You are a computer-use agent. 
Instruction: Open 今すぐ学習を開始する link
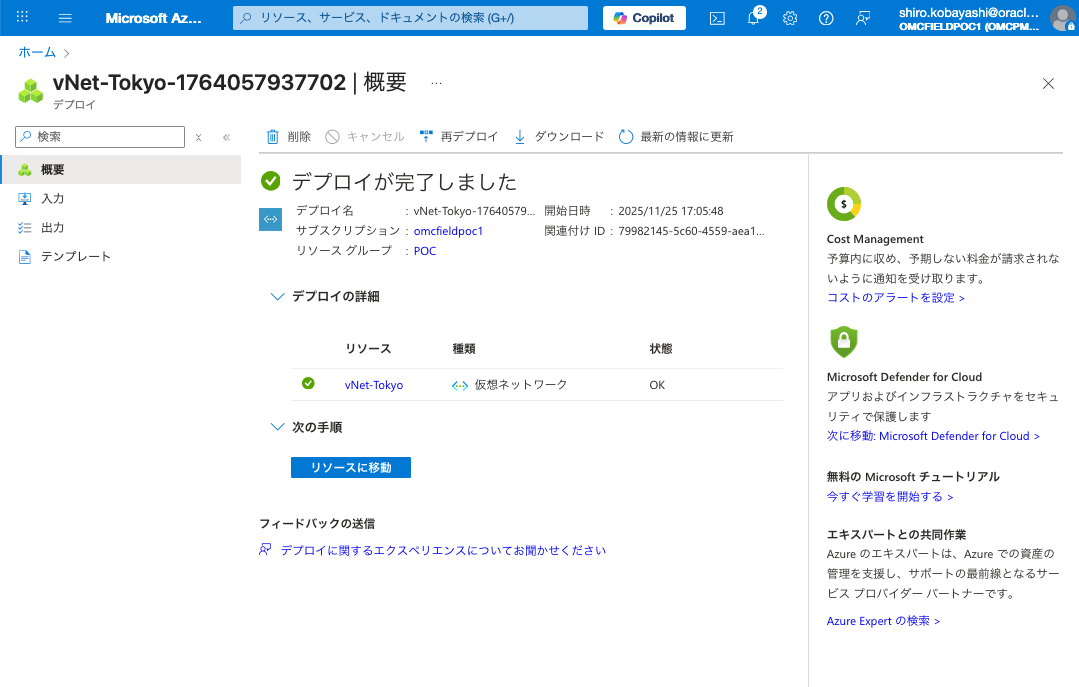(890, 496)
